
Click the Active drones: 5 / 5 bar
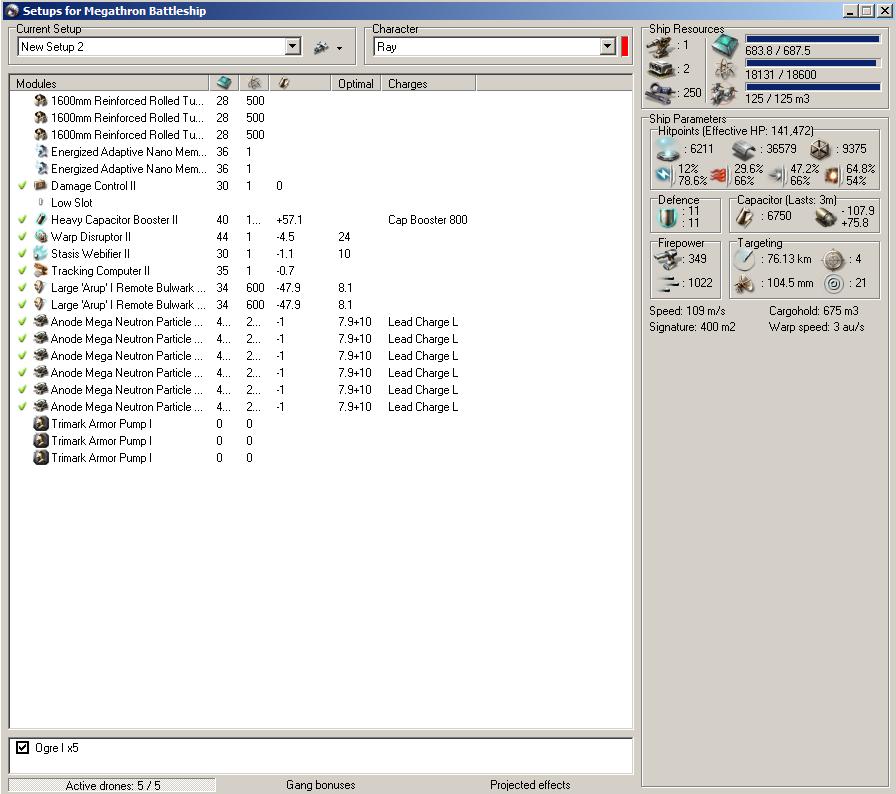(x=113, y=785)
